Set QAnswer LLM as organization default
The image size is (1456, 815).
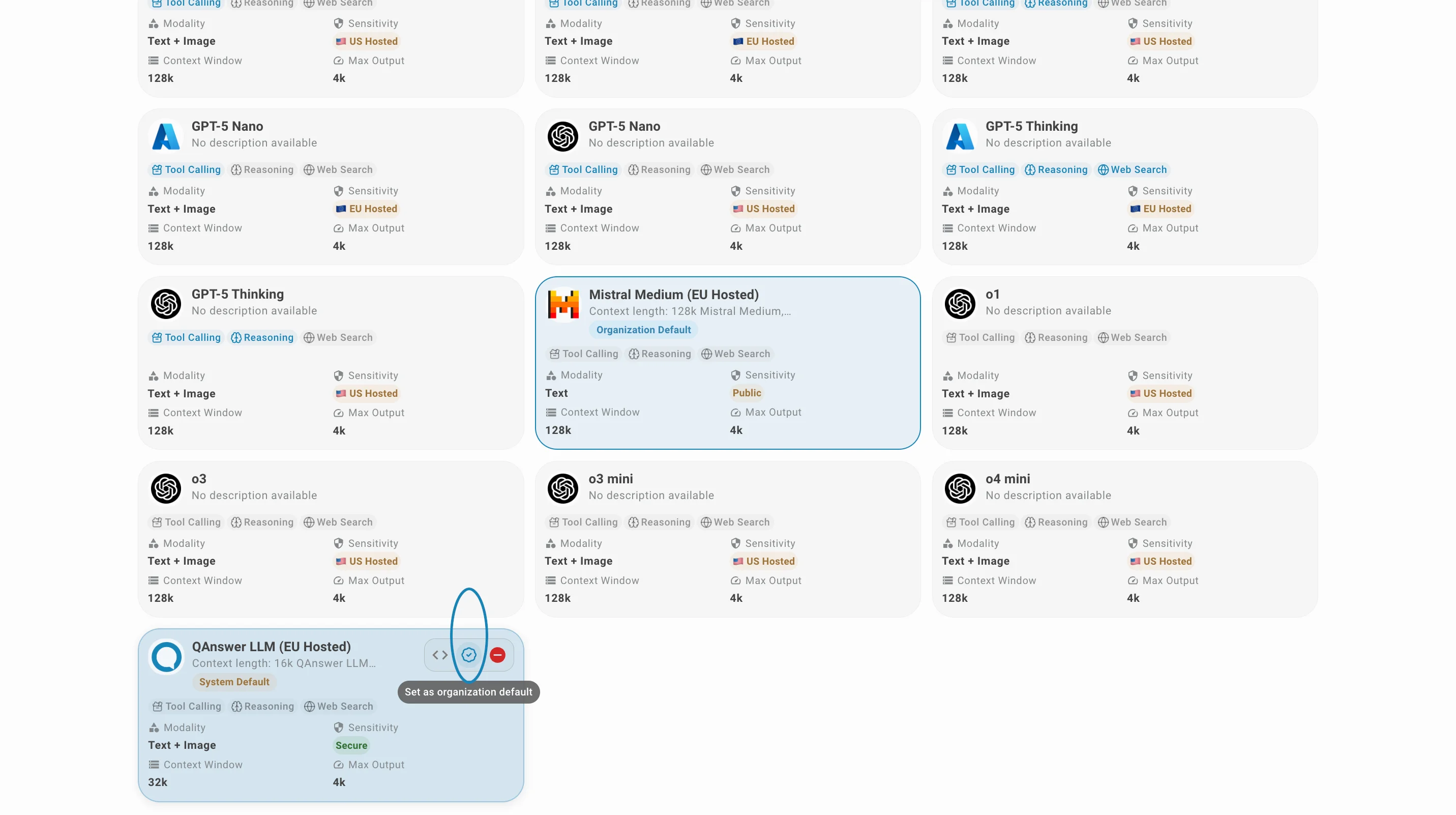pos(468,655)
